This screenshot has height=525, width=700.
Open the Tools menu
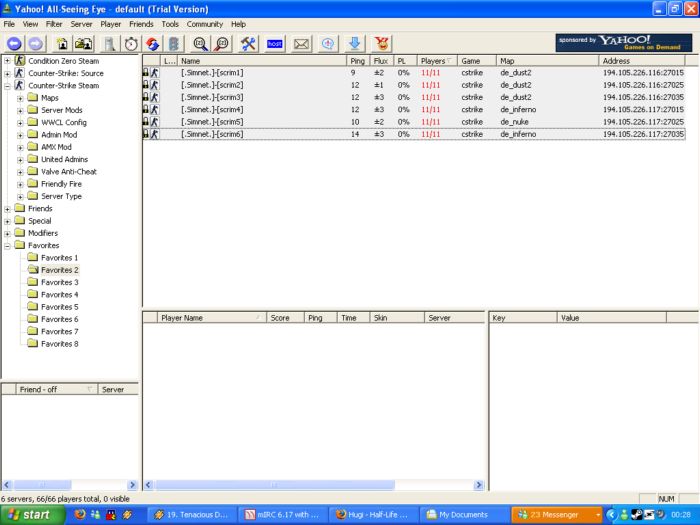tap(170, 24)
